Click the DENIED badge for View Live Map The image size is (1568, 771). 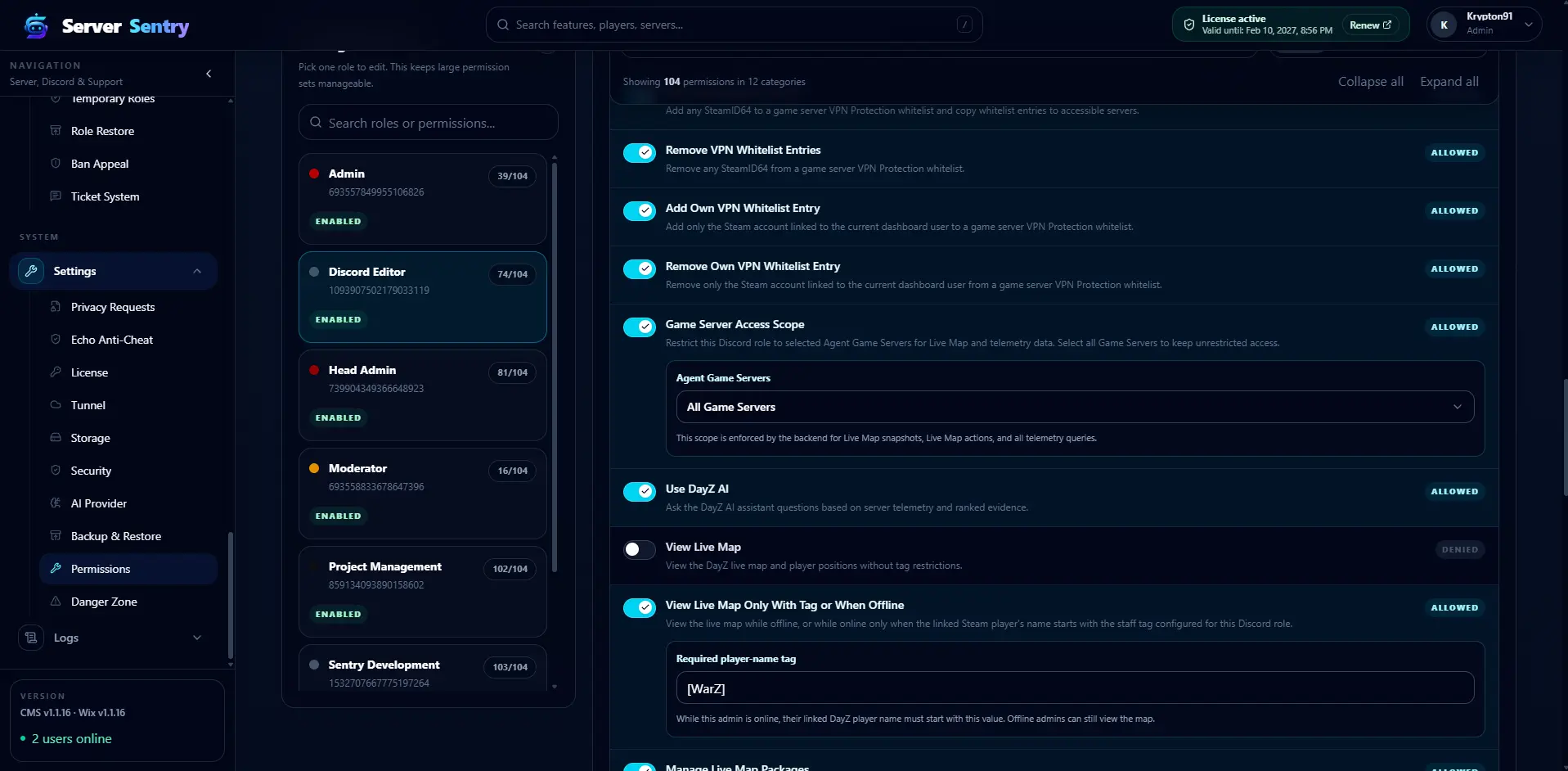point(1459,550)
